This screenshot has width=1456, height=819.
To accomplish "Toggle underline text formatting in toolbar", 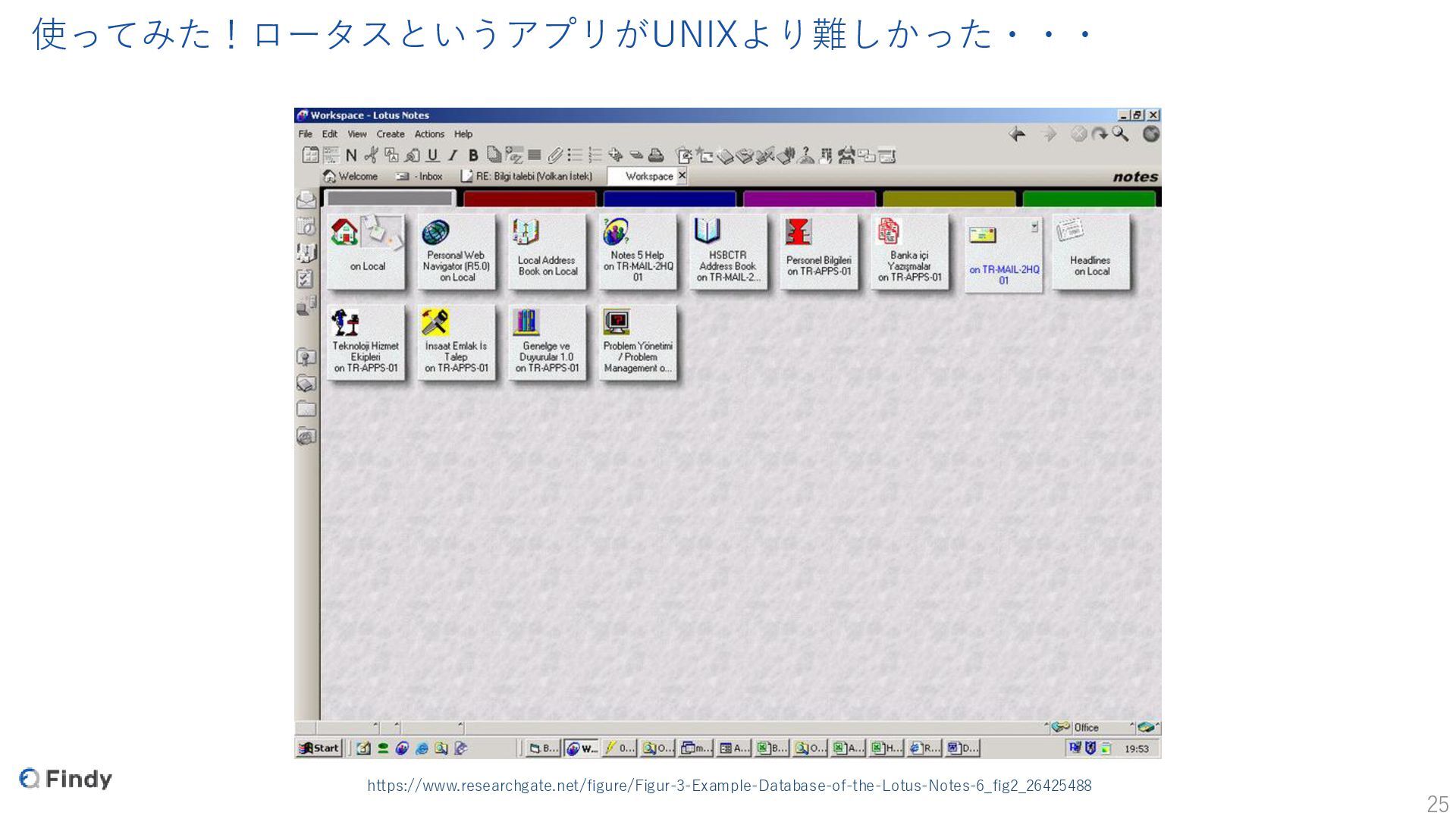I will pyautogui.click(x=432, y=155).
